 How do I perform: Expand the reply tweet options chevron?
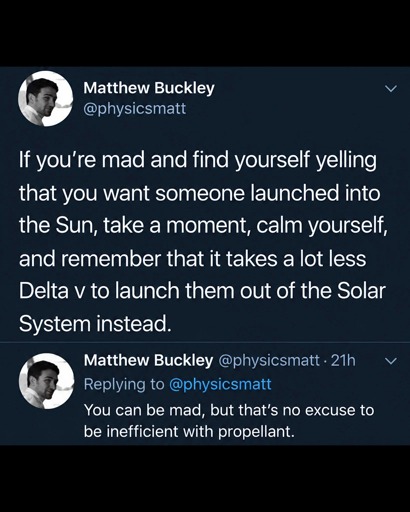391,361
